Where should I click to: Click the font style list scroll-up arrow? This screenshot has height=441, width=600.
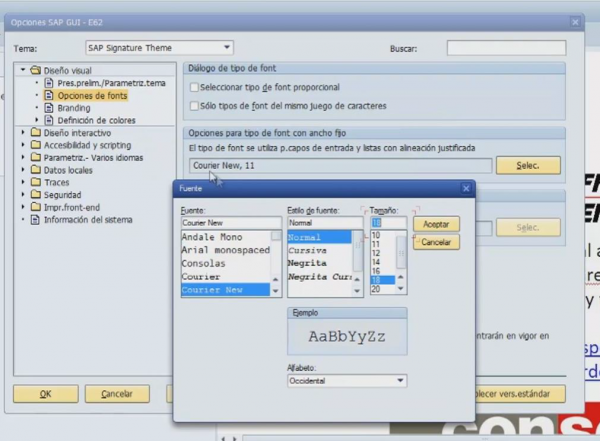(x=357, y=279)
